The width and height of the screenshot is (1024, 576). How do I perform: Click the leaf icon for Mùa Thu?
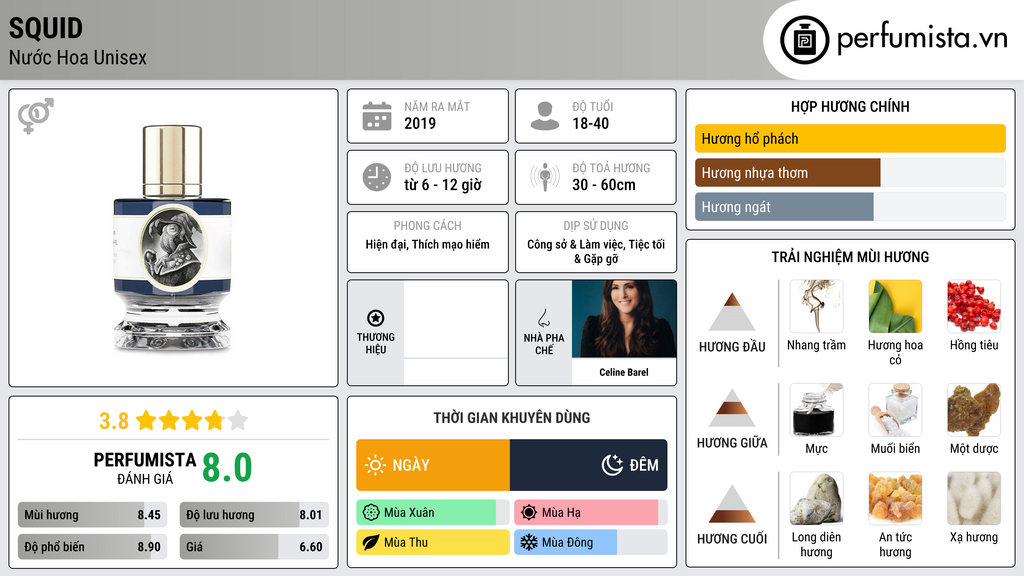coord(371,542)
